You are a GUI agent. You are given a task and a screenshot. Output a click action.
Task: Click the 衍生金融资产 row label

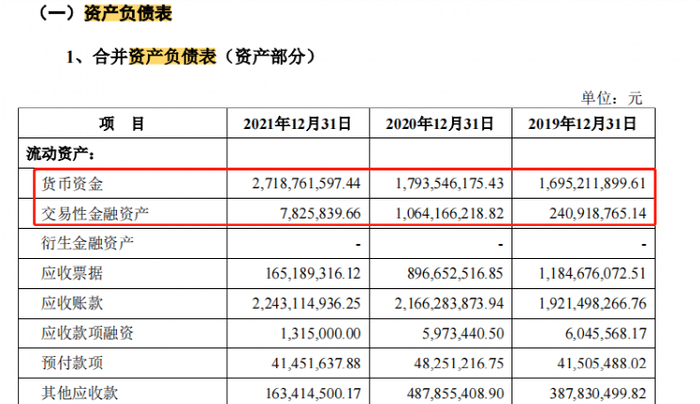click(88, 243)
